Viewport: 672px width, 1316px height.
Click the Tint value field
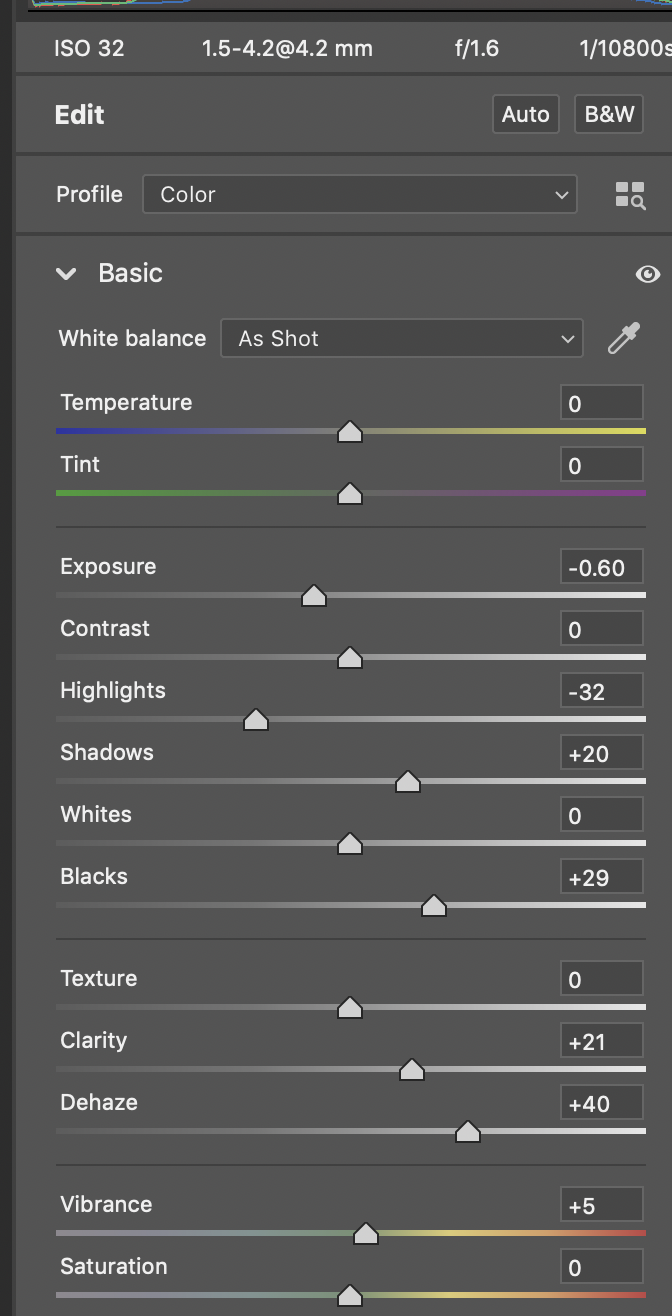[x=601, y=466]
